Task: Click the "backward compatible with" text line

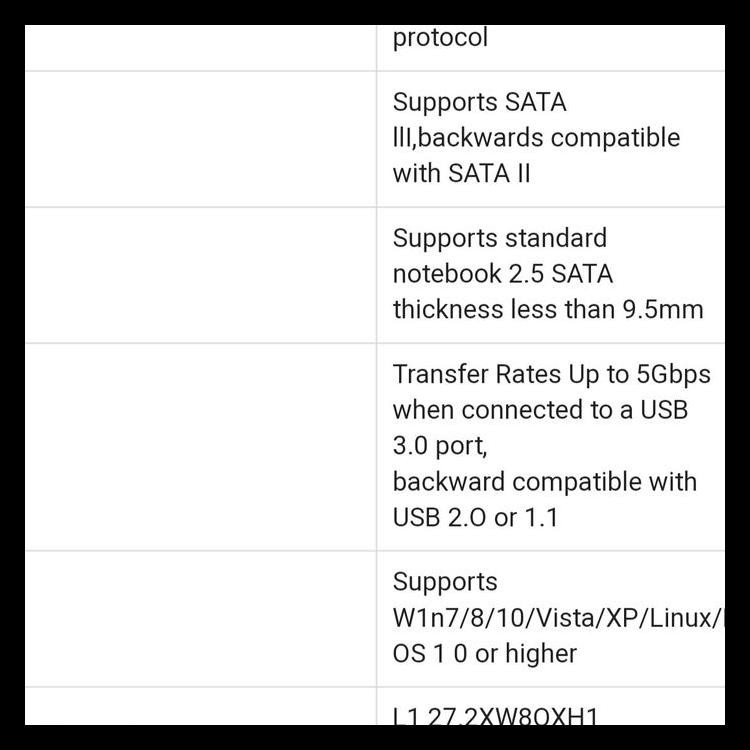Action: [x=544, y=481]
